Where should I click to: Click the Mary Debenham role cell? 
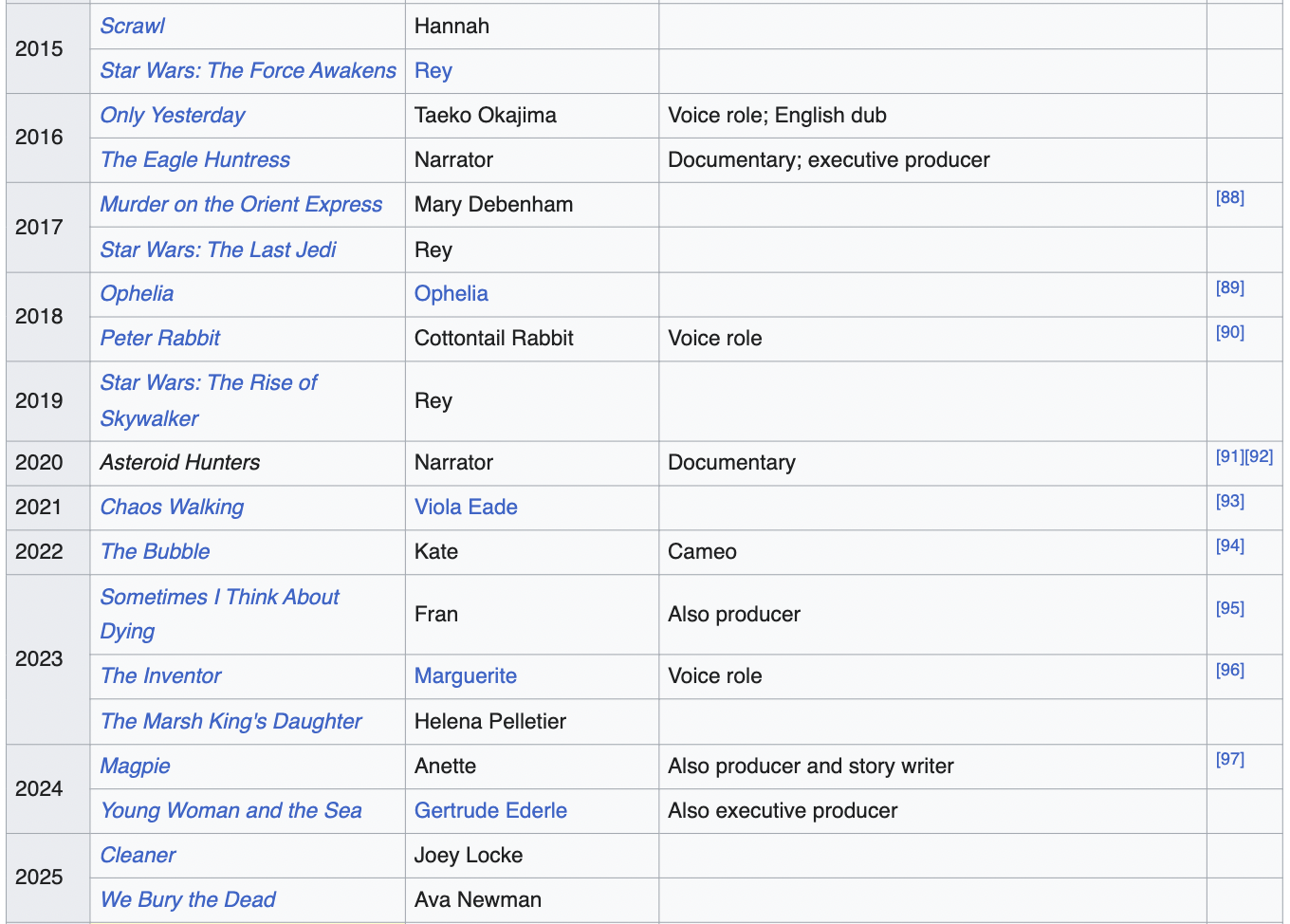pyautogui.click(x=532, y=205)
